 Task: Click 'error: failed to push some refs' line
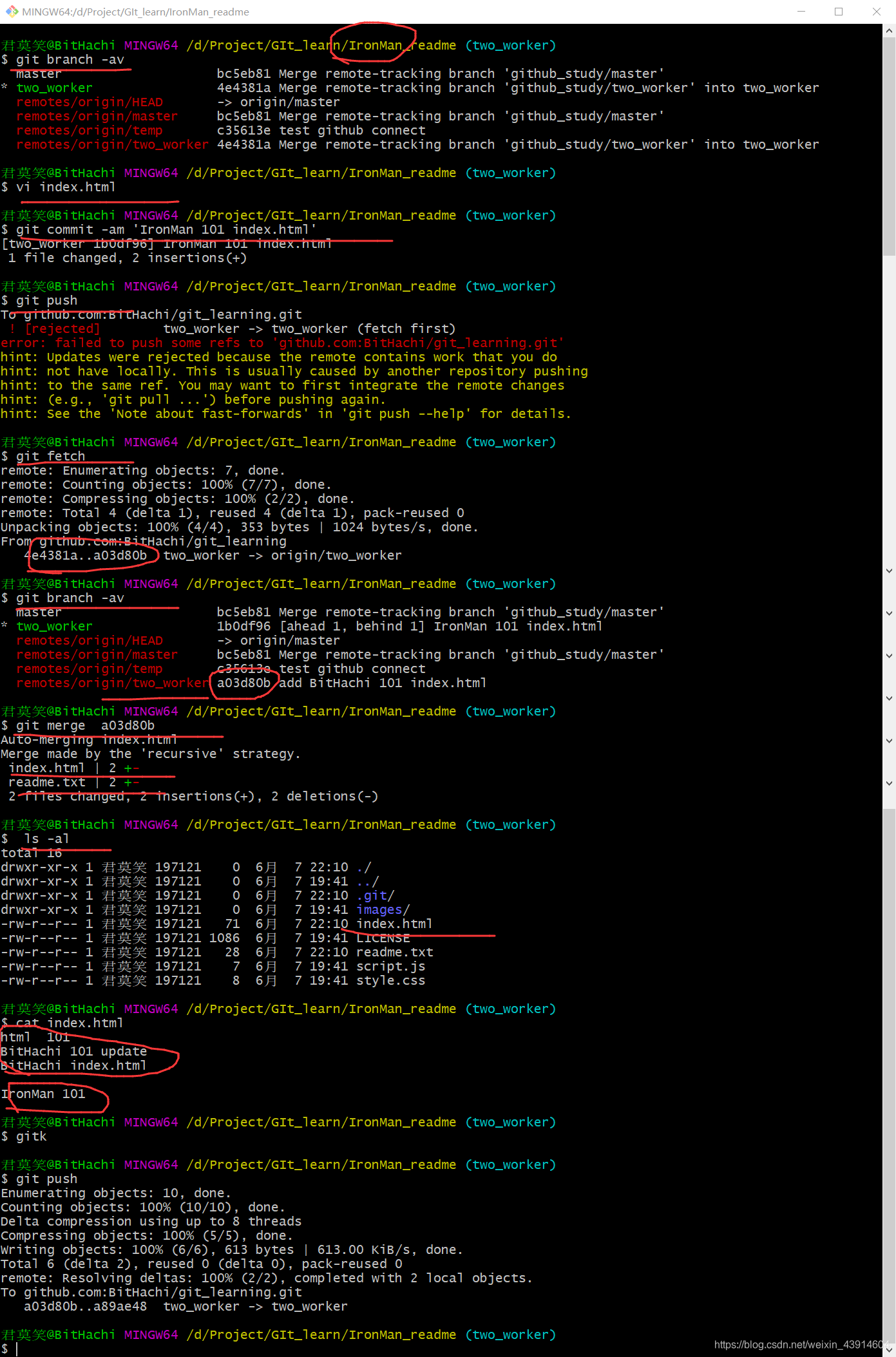click(x=282, y=343)
